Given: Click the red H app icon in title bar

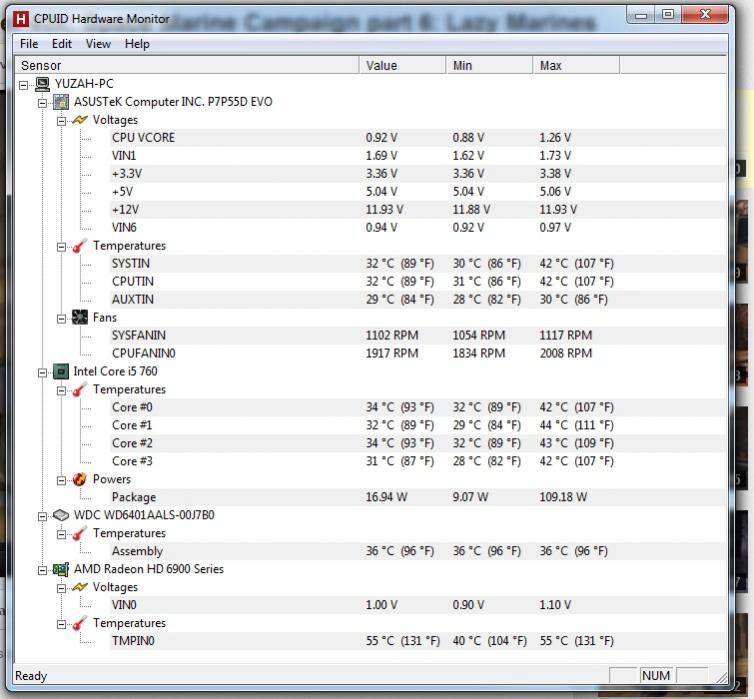Looking at the screenshot, I should tap(20, 17).
